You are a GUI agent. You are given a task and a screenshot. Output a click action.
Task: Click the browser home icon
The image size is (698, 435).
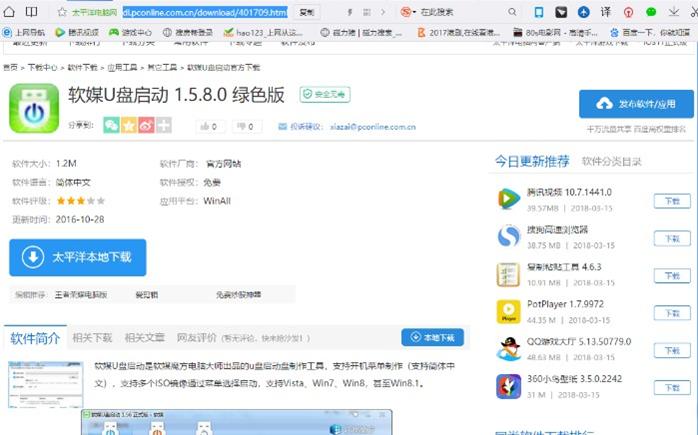click(x=8, y=12)
